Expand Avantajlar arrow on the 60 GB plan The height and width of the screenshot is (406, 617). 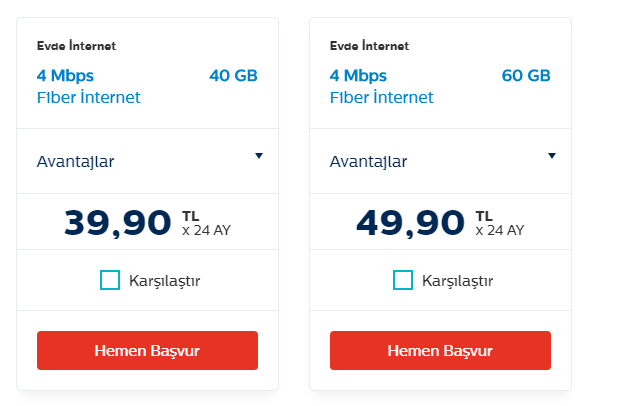coord(551,156)
